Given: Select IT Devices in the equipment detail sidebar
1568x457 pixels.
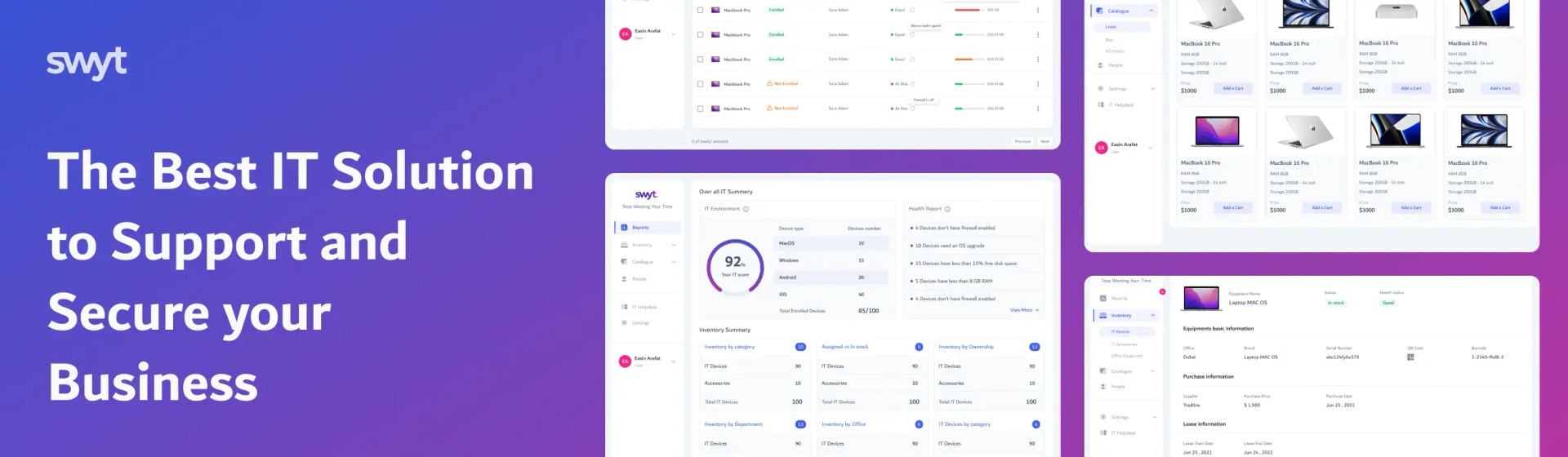Looking at the screenshot, I should pyautogui.click(x=1127, y=331).
